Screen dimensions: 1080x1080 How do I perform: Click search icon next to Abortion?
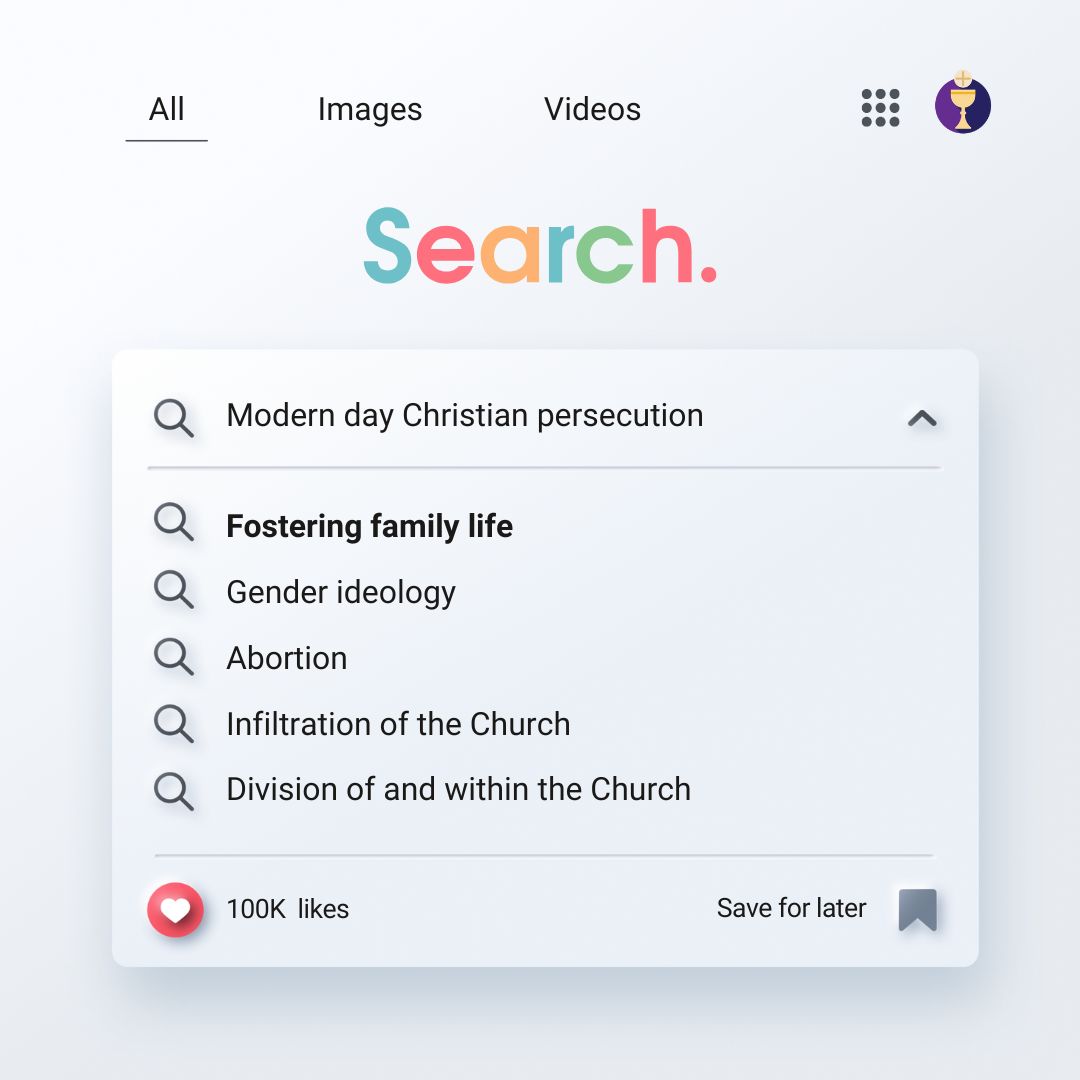coord(173,657)
